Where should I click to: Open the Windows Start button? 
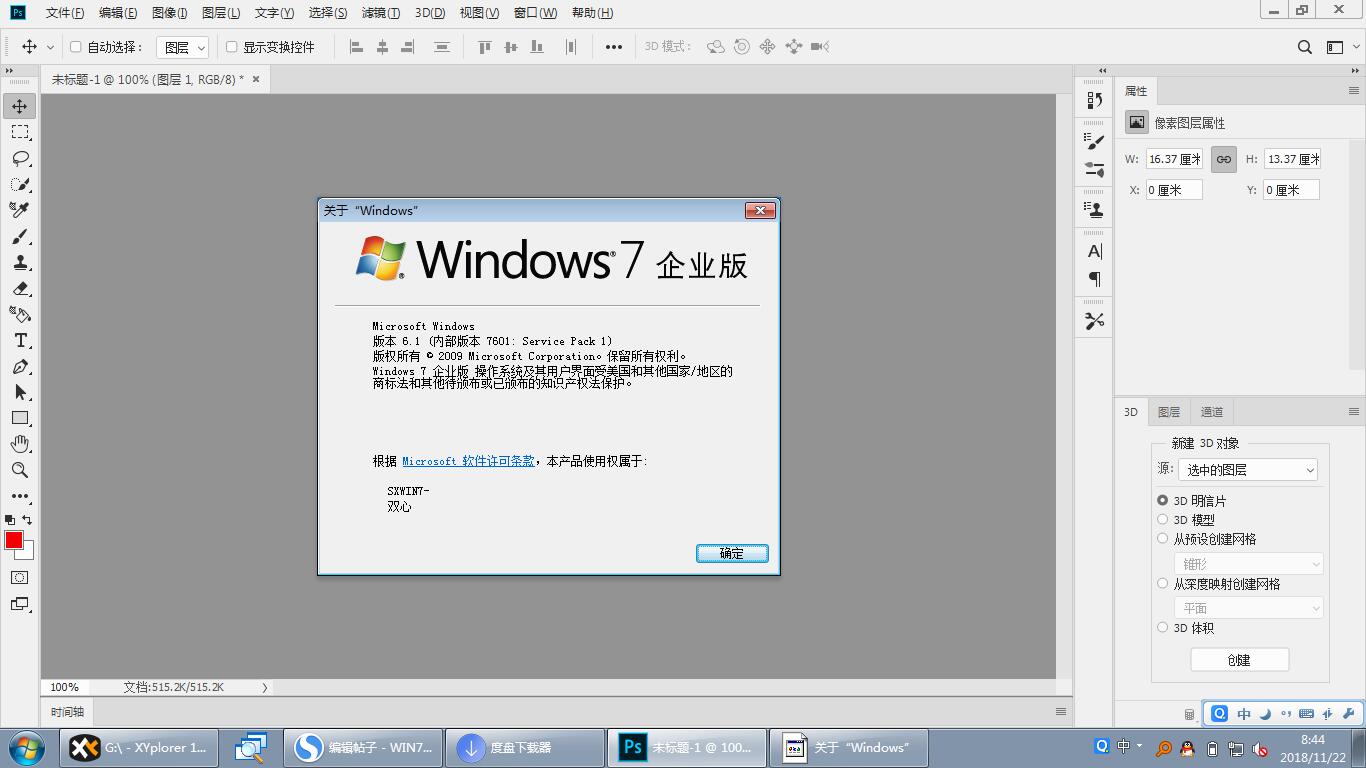point(27,747)
